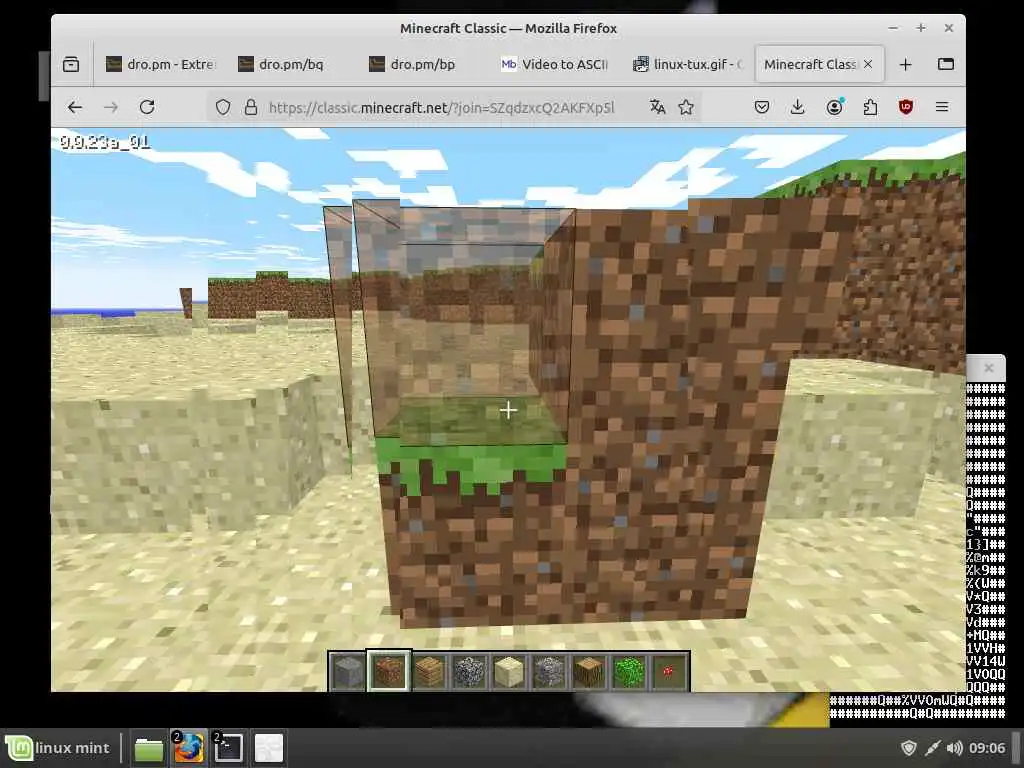
Task: Open the shield tray icon
Action: (x=908, y=748)
